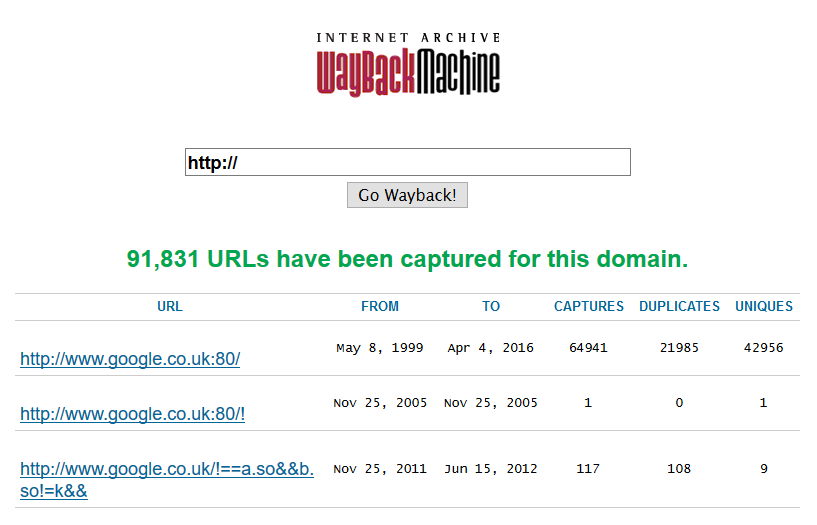Click the 'May 8, 1999' from date

tap(380, 348)
